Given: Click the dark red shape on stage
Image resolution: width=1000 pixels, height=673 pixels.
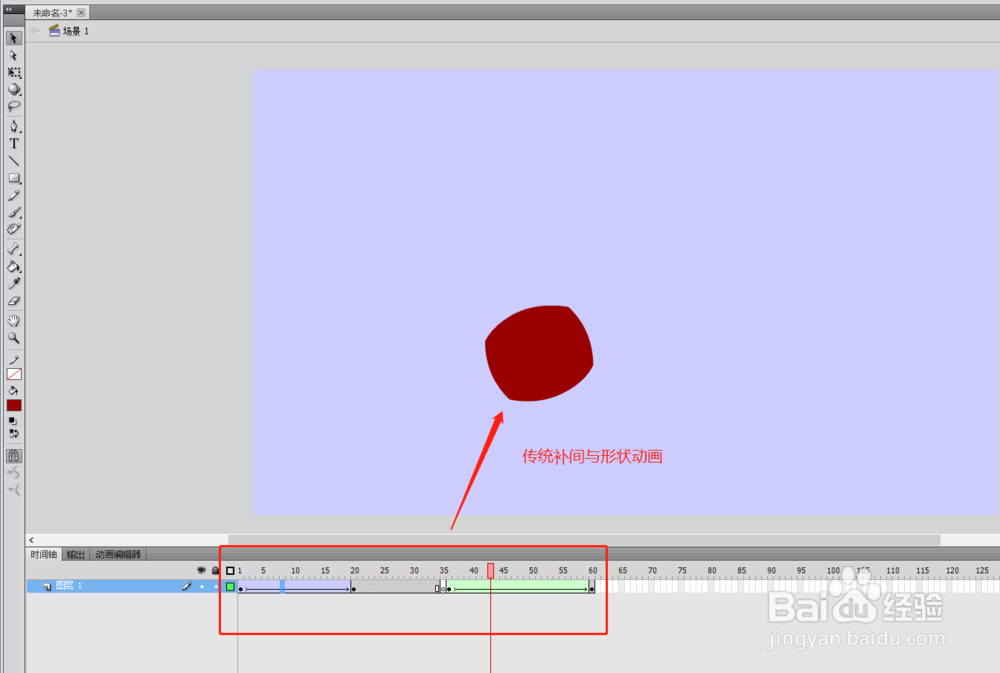Looking at the screenshot, I should pos(540,353).
